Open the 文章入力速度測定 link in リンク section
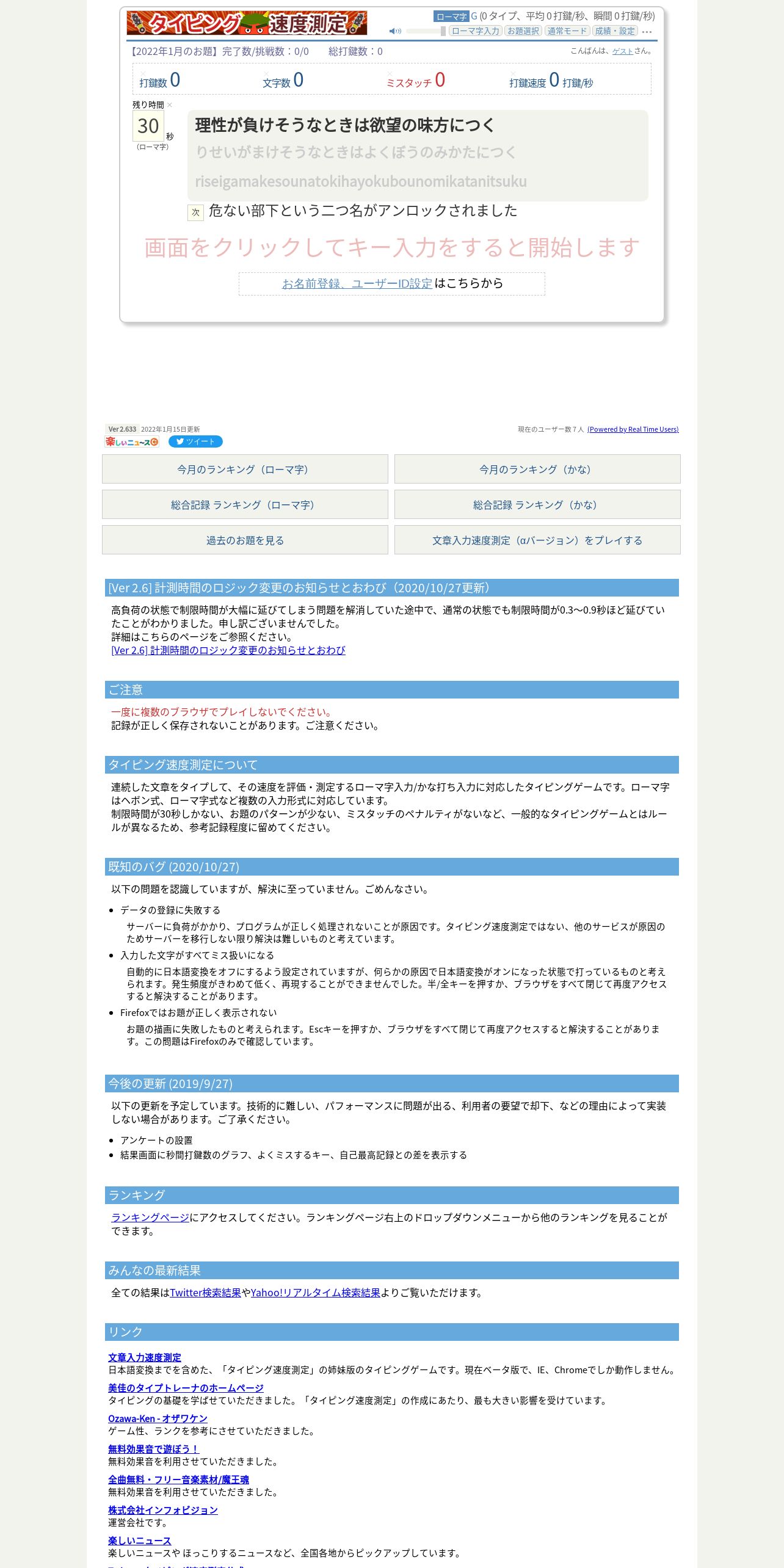This screenshot has height=1568, width=784. pyautogui.click(x=145, y=1357)
